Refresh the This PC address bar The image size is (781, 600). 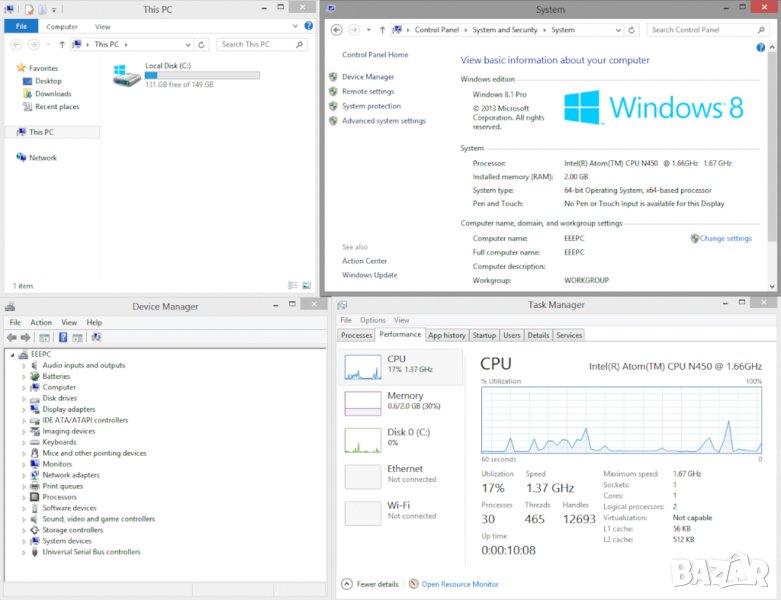coord(203,45)
